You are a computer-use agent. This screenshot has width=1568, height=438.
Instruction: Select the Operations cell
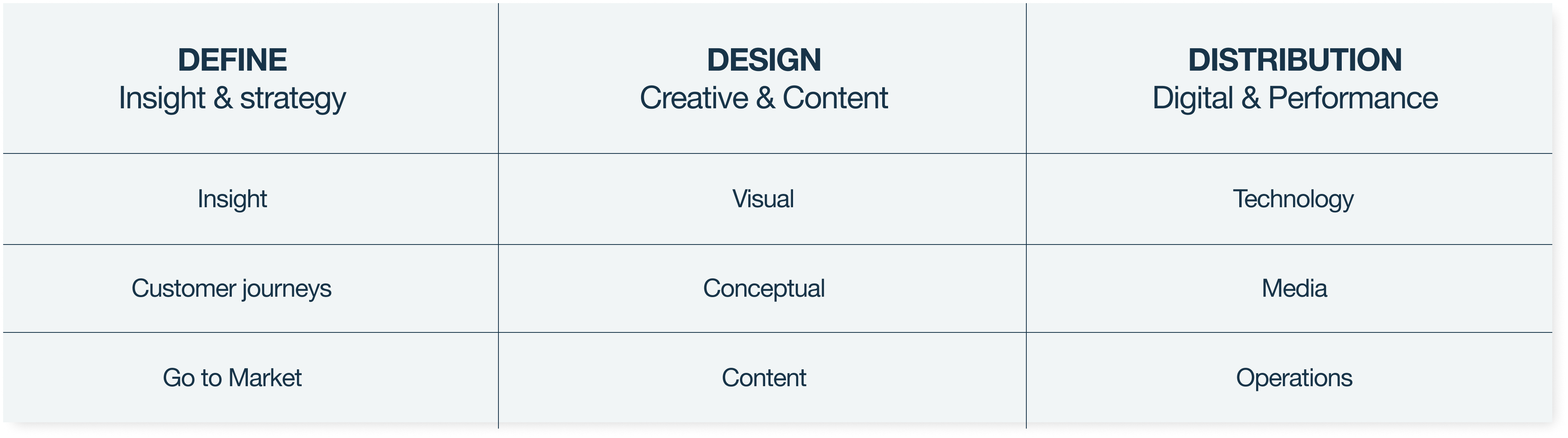pyautogui.click(x=1294, y=378)
